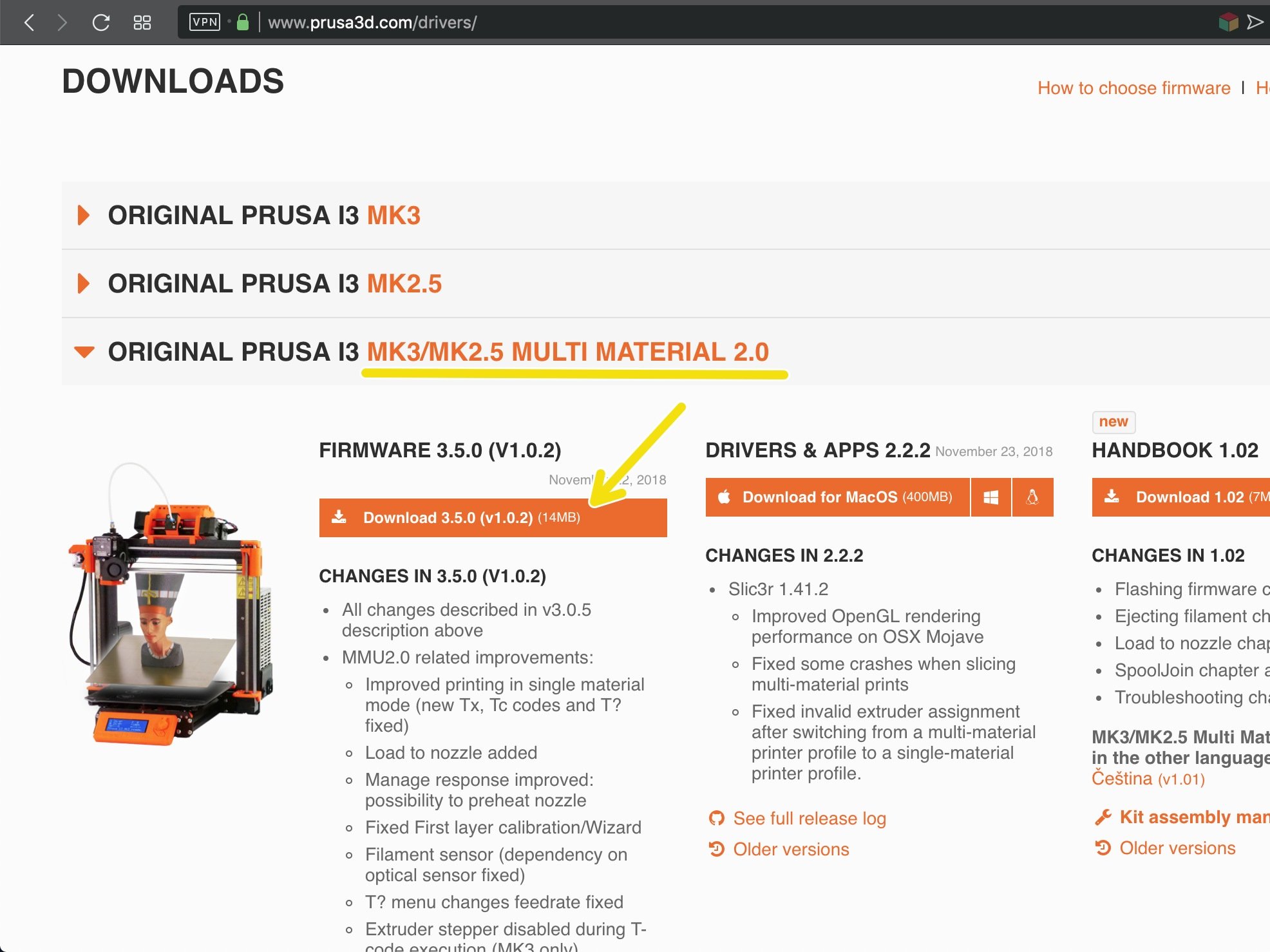Screen dimensions: 1270x952
Task: Click the green padlock security icon
Action: [243, 23]
